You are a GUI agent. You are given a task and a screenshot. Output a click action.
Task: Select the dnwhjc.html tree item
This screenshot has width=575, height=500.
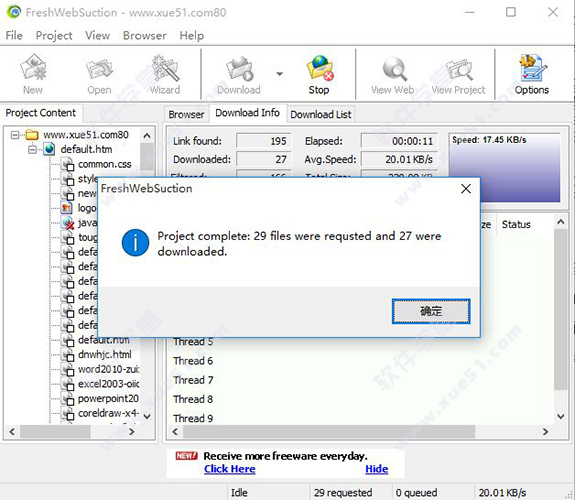[x=105, y=355]
